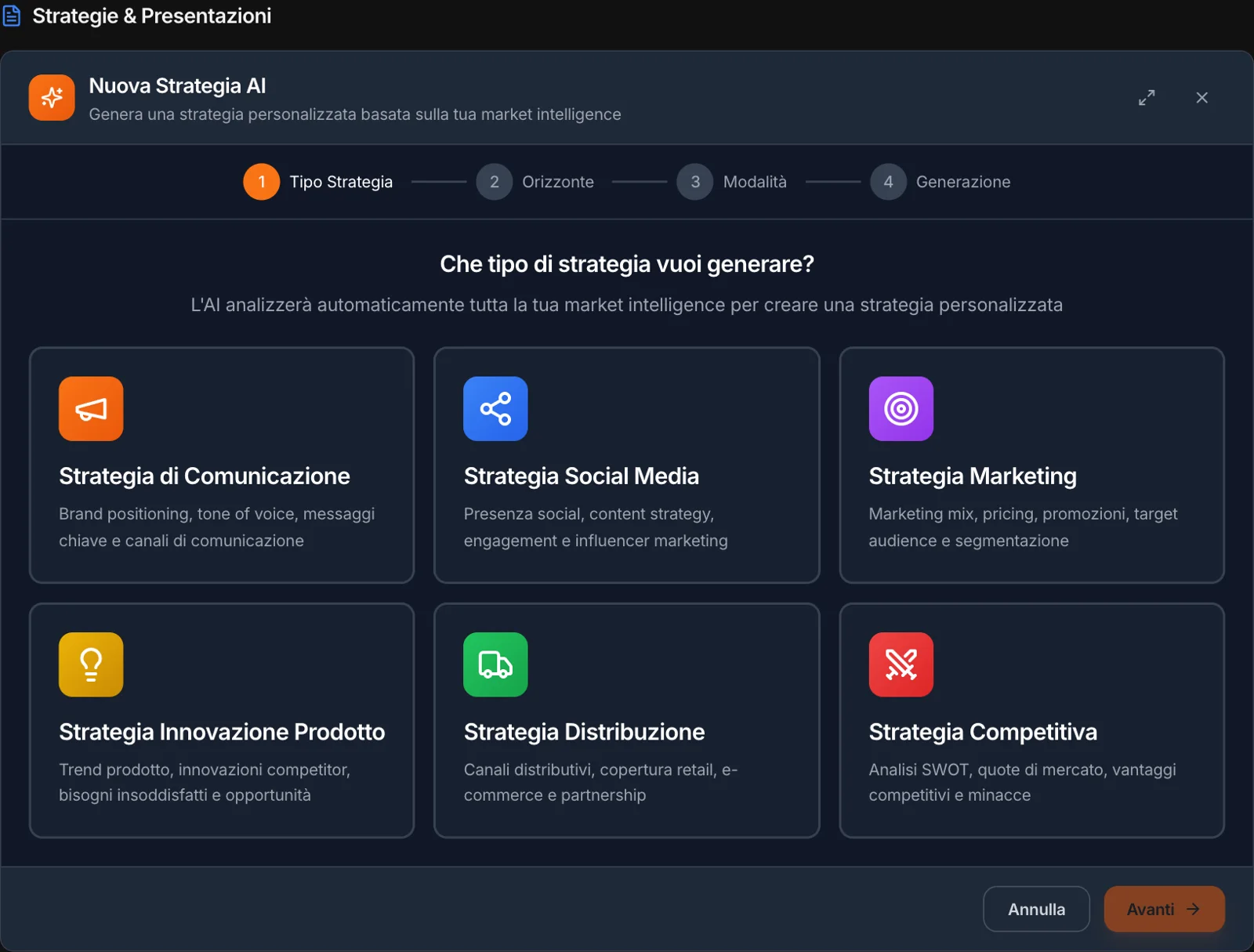
Task: Click the Annulla button
Action: 1036,909
